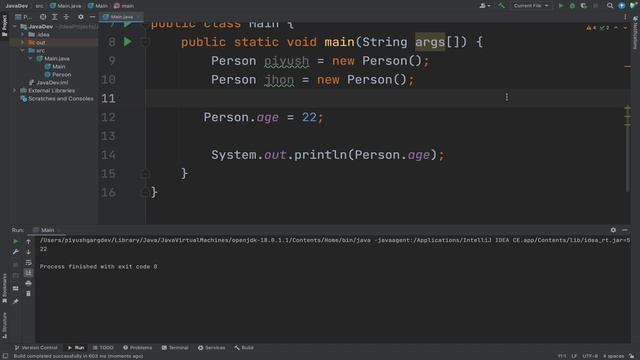Image resolution: width=640 pixels, height=360 pixels.
Task: Open Terminal tool window
Action: pyautogui.click(x=175, y=348)
